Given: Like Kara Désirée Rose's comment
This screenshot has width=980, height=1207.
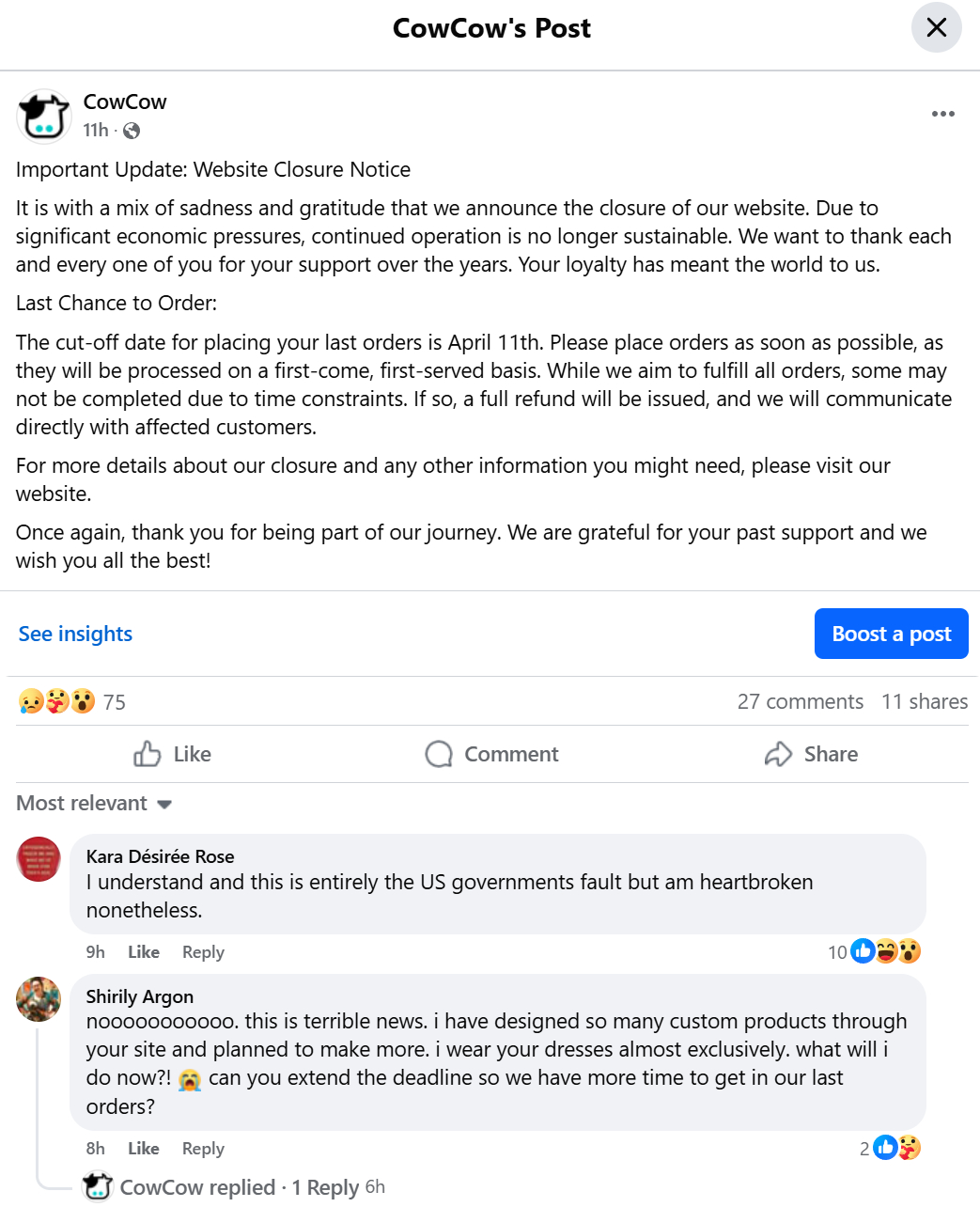Looking at the screenshot, I should click(x=143, y=951).
